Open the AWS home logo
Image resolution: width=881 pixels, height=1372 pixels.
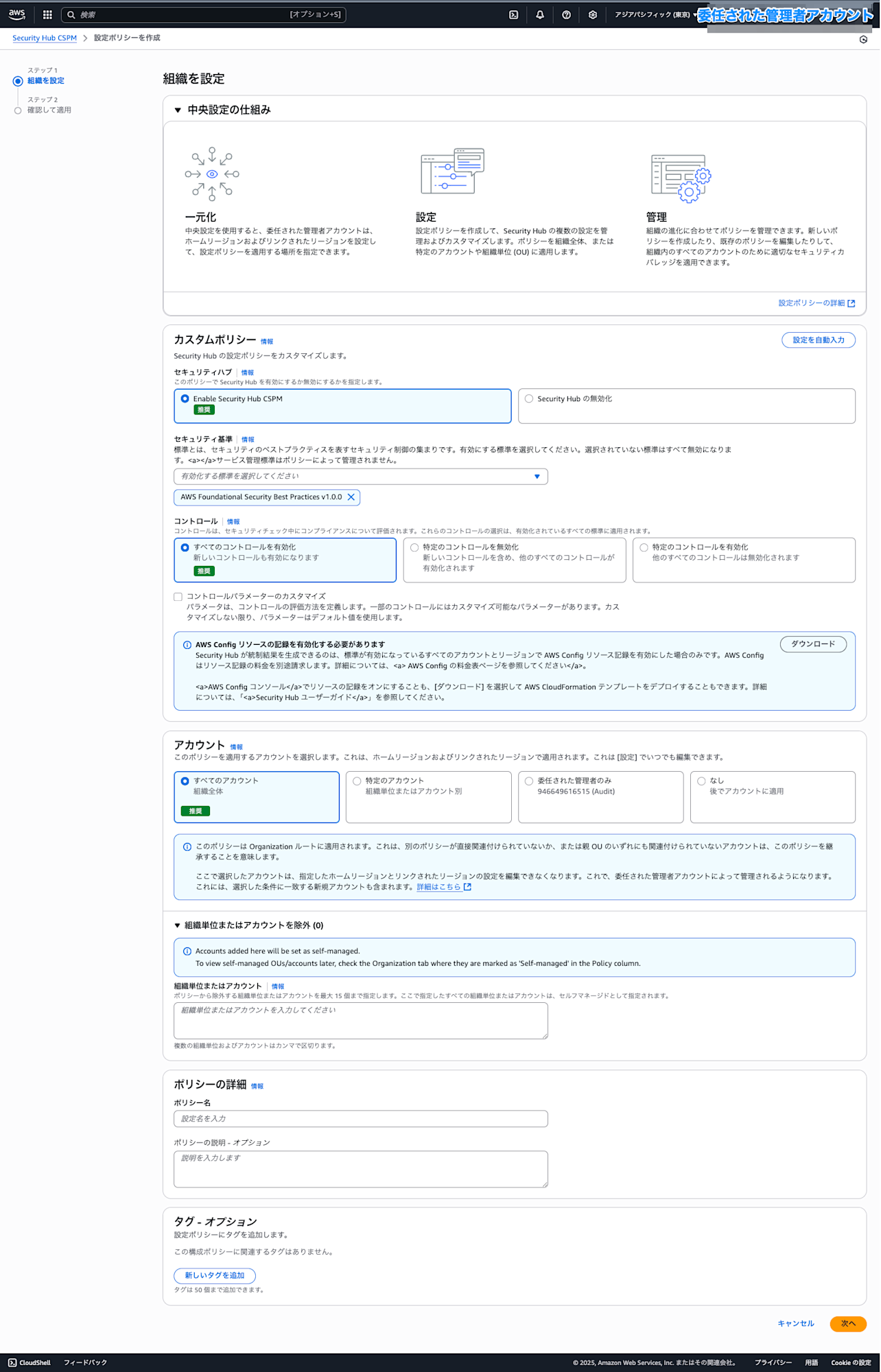17,14
